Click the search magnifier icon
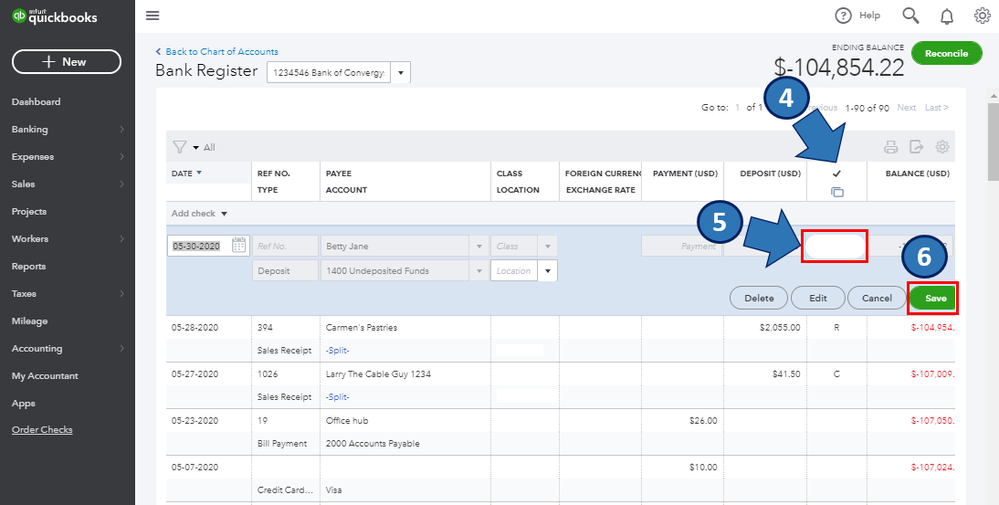Image resolution: width=999 pixels, height=505 pixels. coord(910,15)
